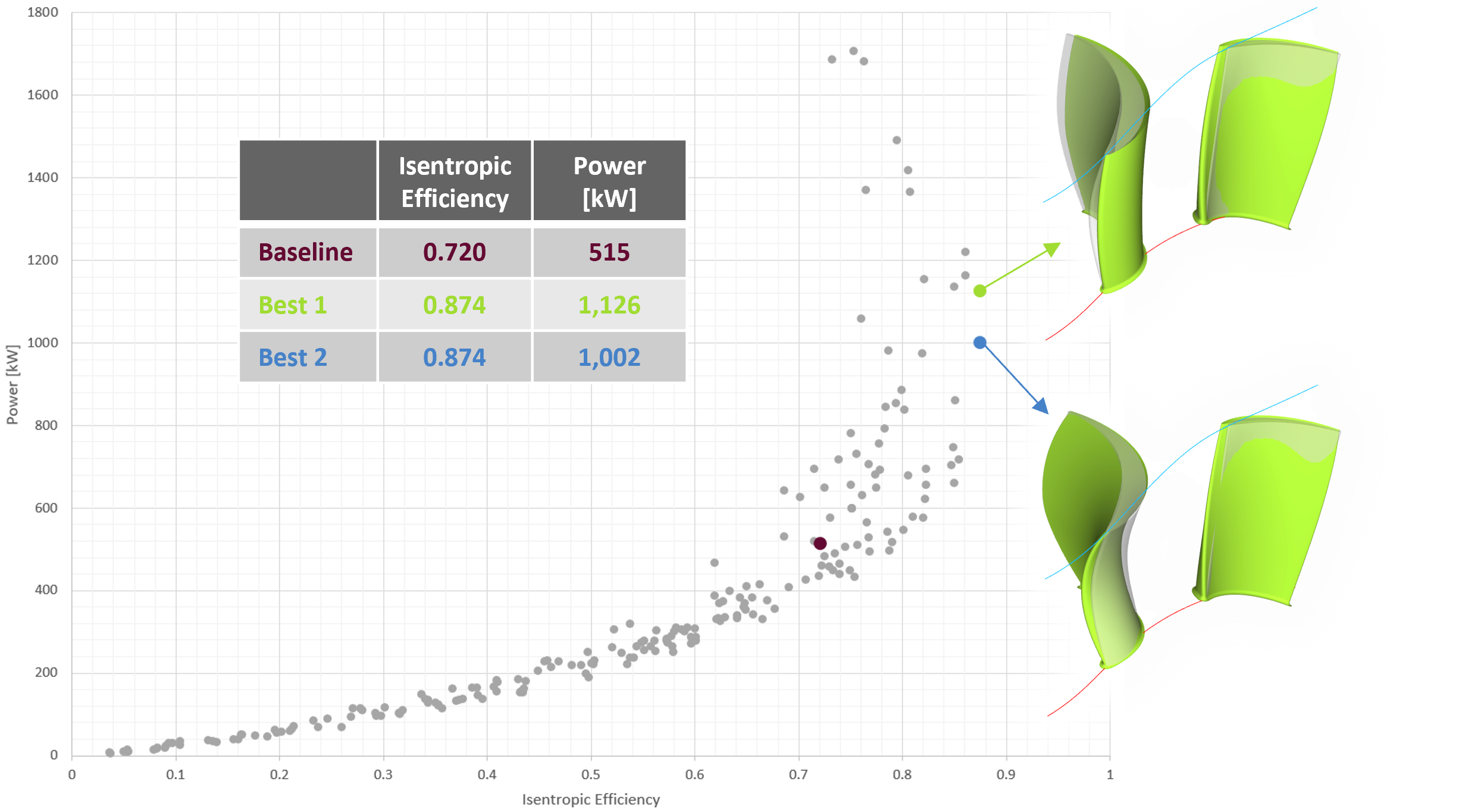Select the Isentropic Efficiency x-axis title
The width and height of the screenshot is (1462, 812).
pos(591,799)
